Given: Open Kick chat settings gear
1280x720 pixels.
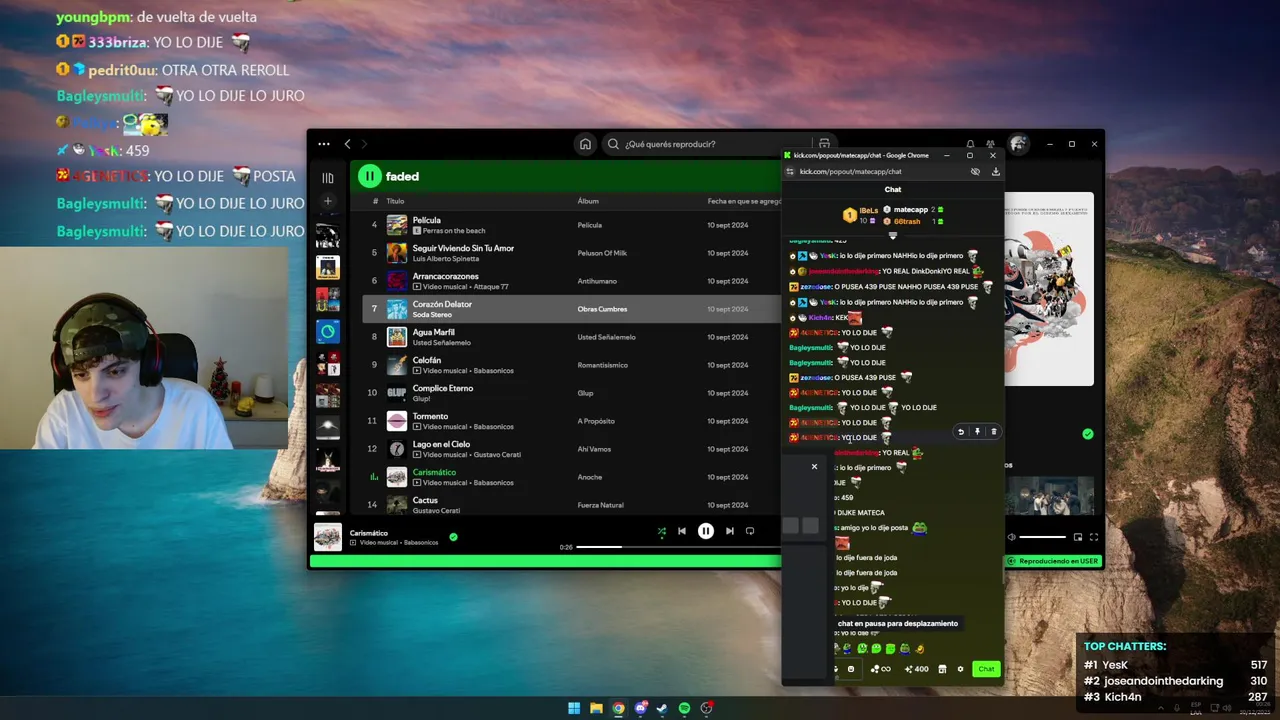Looking at the screenshot, I should (x=960, y=669).
